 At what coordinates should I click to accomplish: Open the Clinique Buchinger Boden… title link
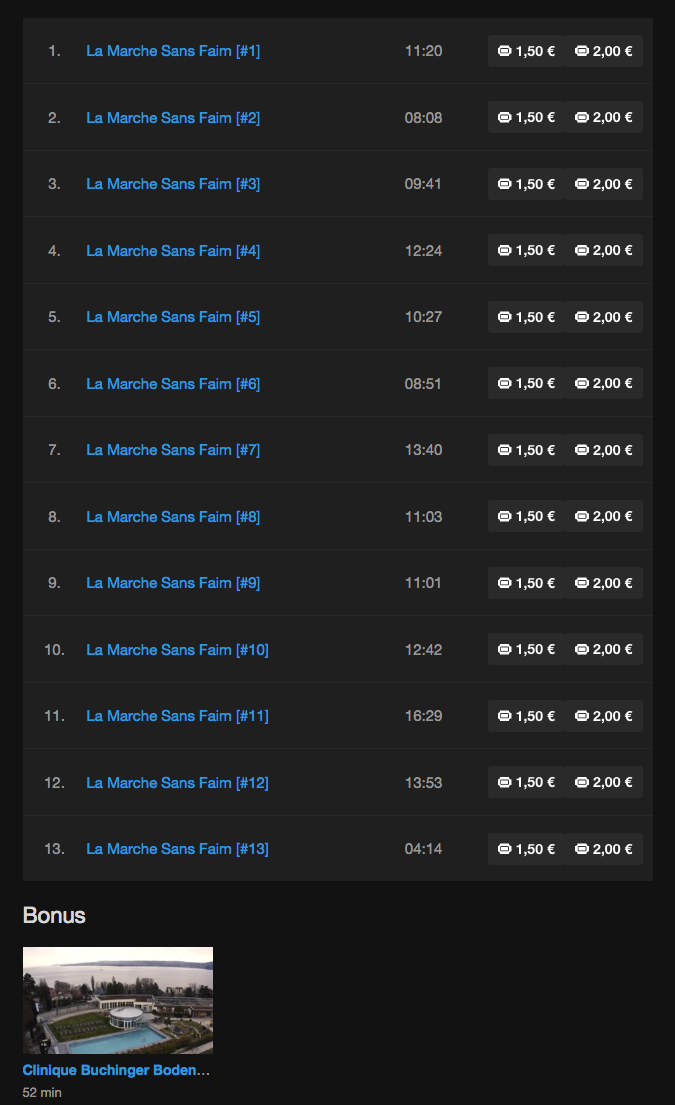pos(116,1070)
